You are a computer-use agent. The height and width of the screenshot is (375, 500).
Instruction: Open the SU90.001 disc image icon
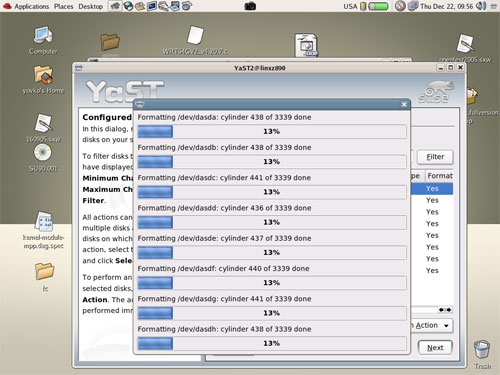(43, 153)
